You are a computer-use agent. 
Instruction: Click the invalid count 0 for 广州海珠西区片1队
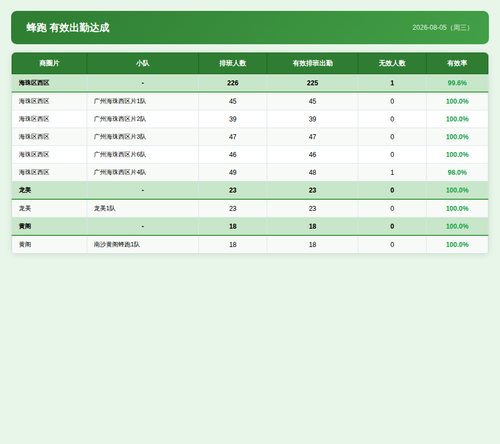(392, 101)
